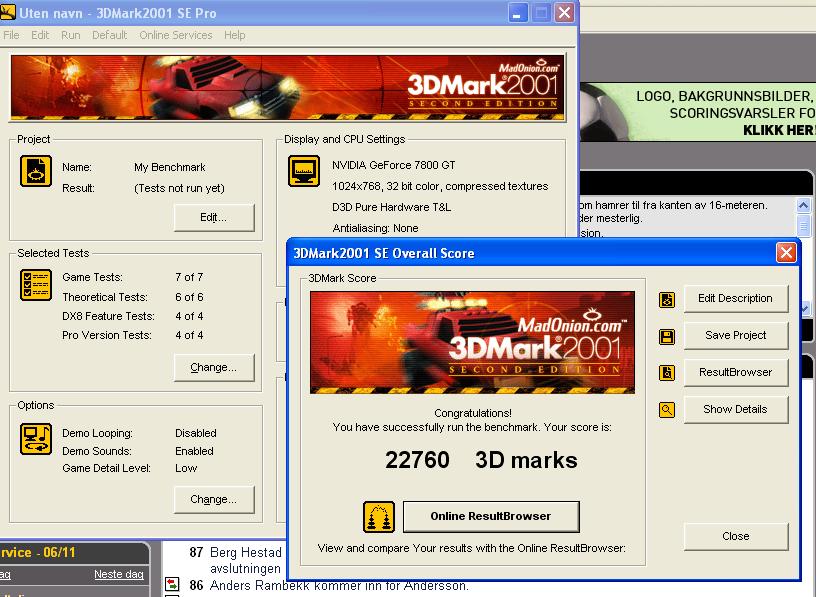Click the 1024x768, 32 bit color text
The height and width of the screenshot is (597, 816).
click(440, 186)
